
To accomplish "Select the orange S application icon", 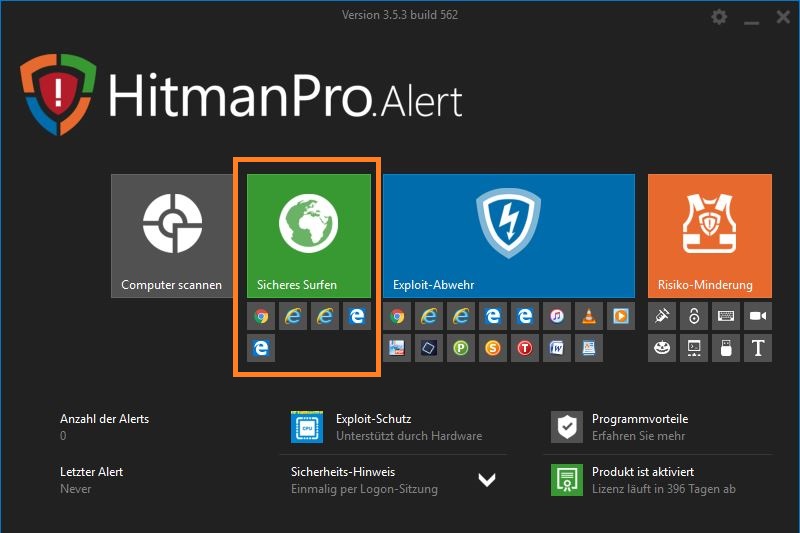I will (493, 348).
